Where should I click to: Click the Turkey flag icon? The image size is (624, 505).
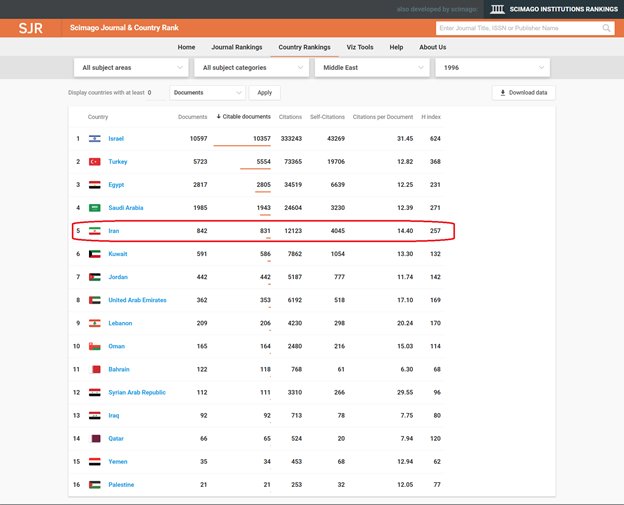pos(95,162)
